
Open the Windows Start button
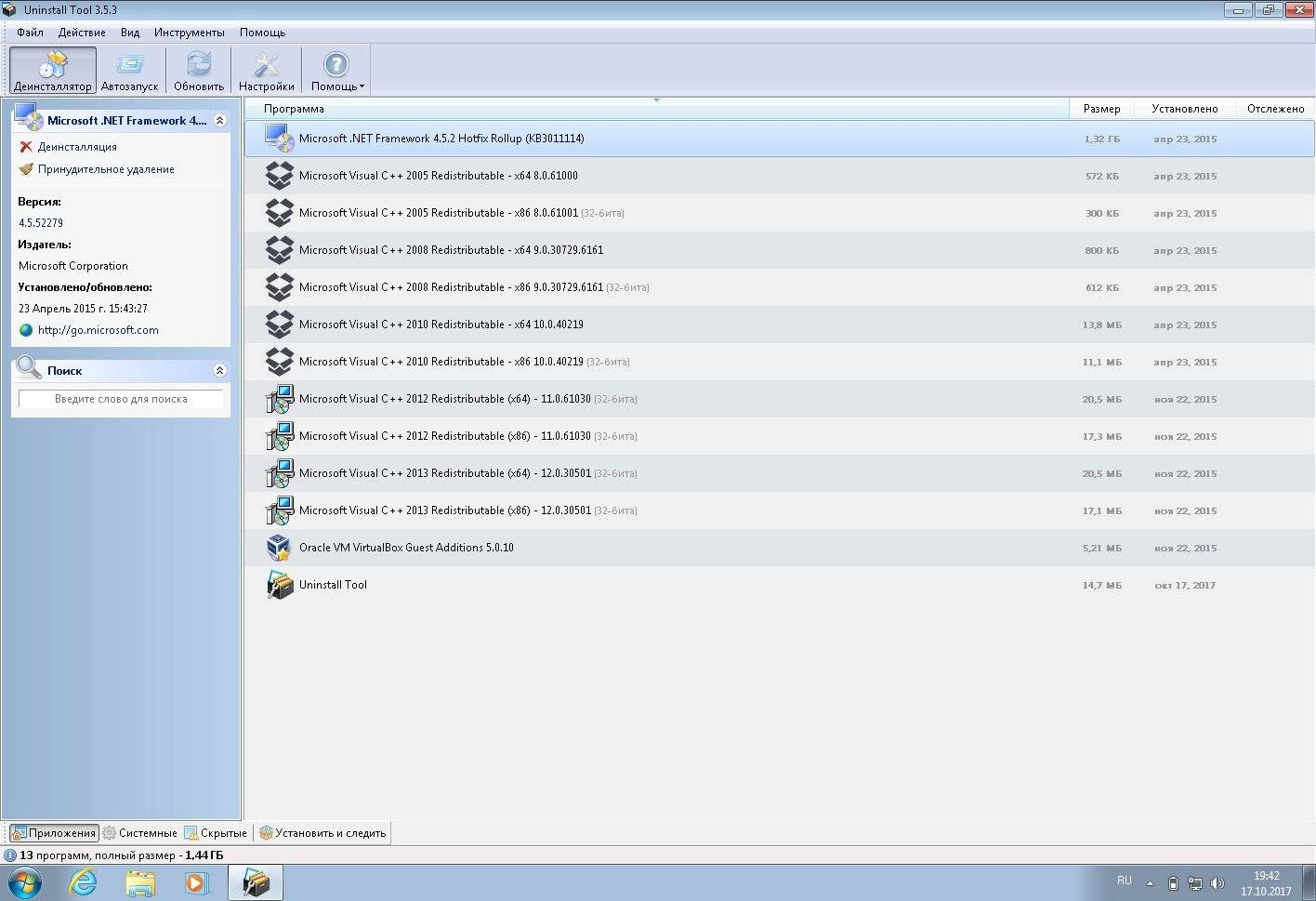25,882
